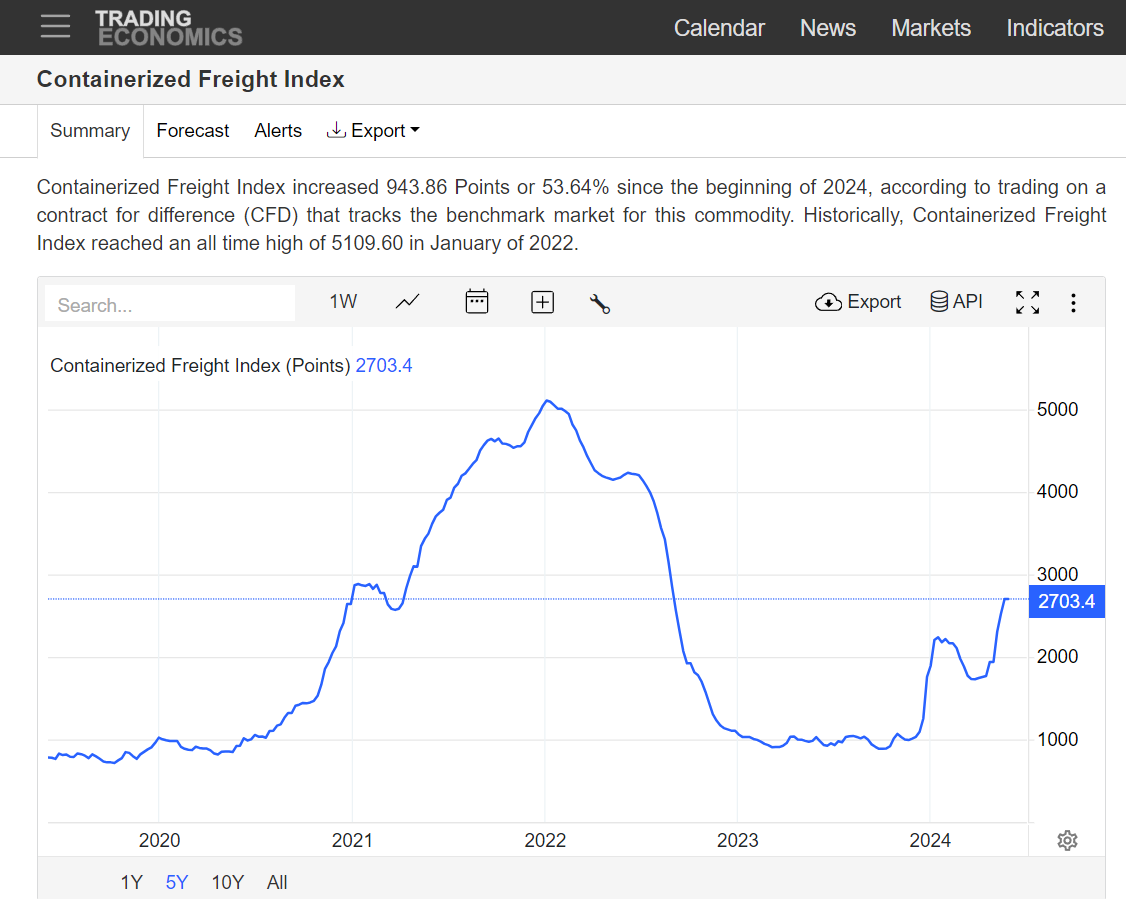The width and height of the screenshot is (1126, 899).
Task: Click the chart toolbar cloud Export button
Action: pyautogui.click(x=858, y=302)
